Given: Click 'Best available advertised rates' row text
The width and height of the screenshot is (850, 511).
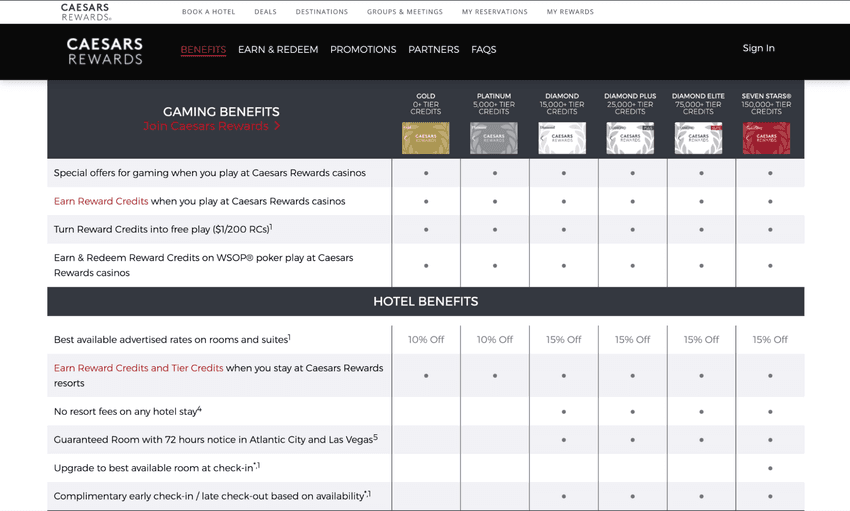Looking at the screenshot, I should (x=172, y=340).
